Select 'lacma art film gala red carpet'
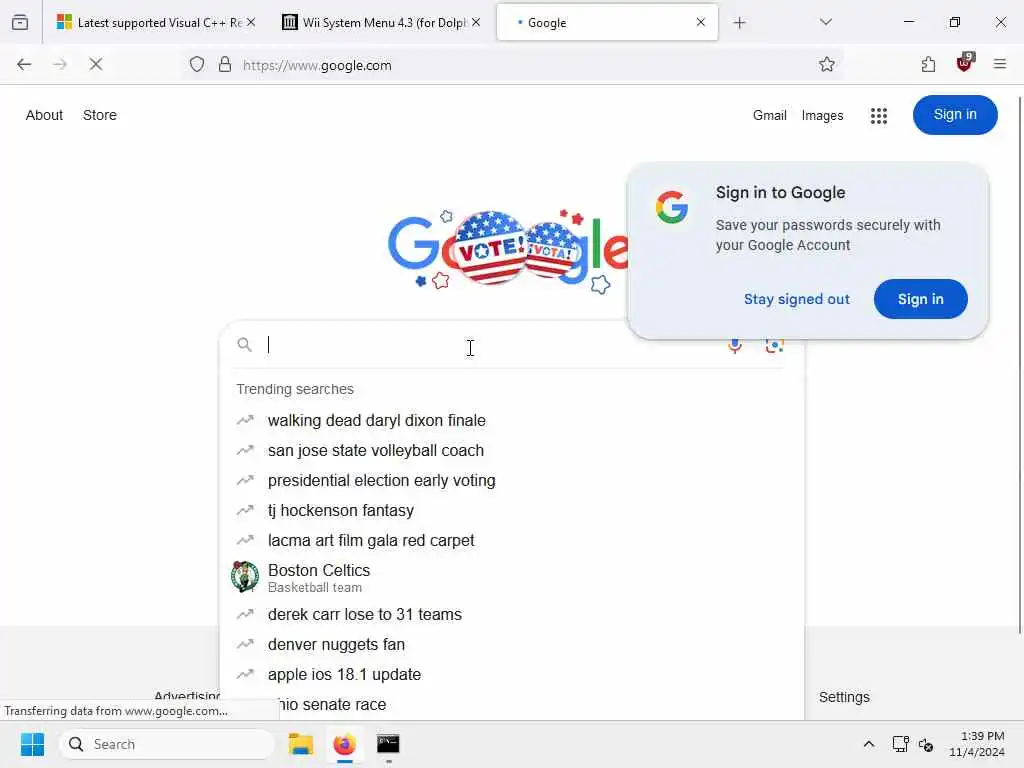 click(513, 540)
